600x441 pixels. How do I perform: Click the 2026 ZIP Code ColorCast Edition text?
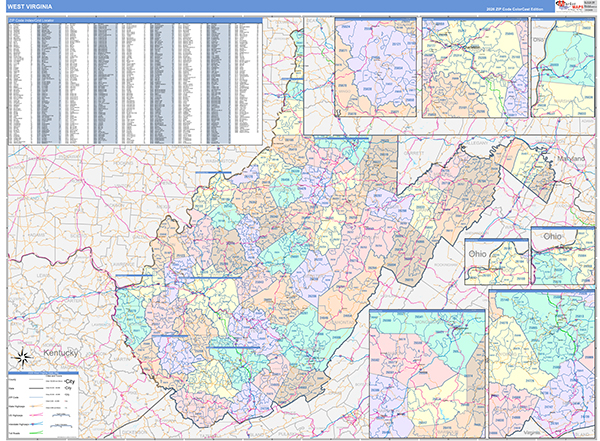point(515,9)
